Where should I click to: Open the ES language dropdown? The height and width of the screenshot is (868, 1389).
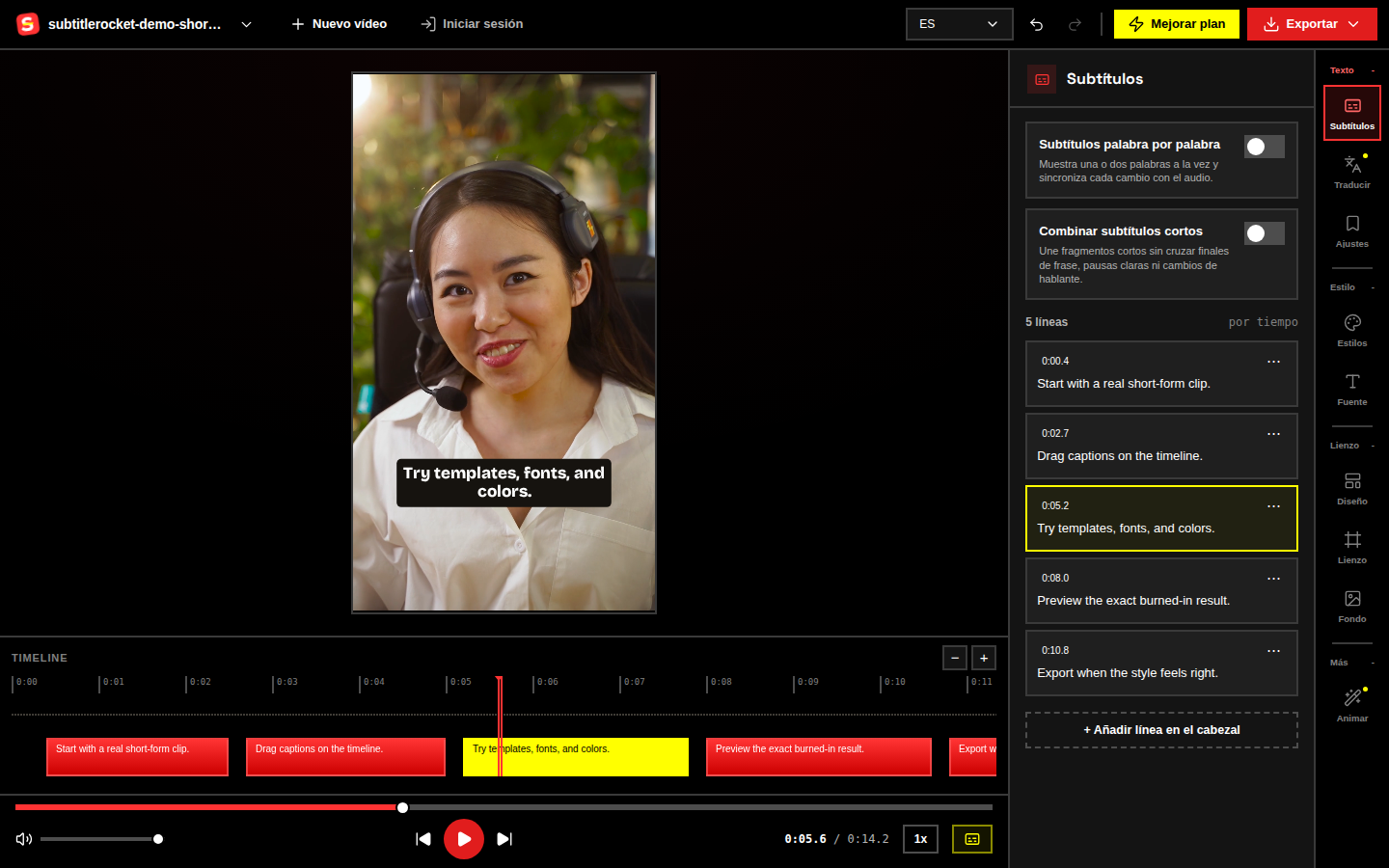pyautogui.click(x=959, y=24)
